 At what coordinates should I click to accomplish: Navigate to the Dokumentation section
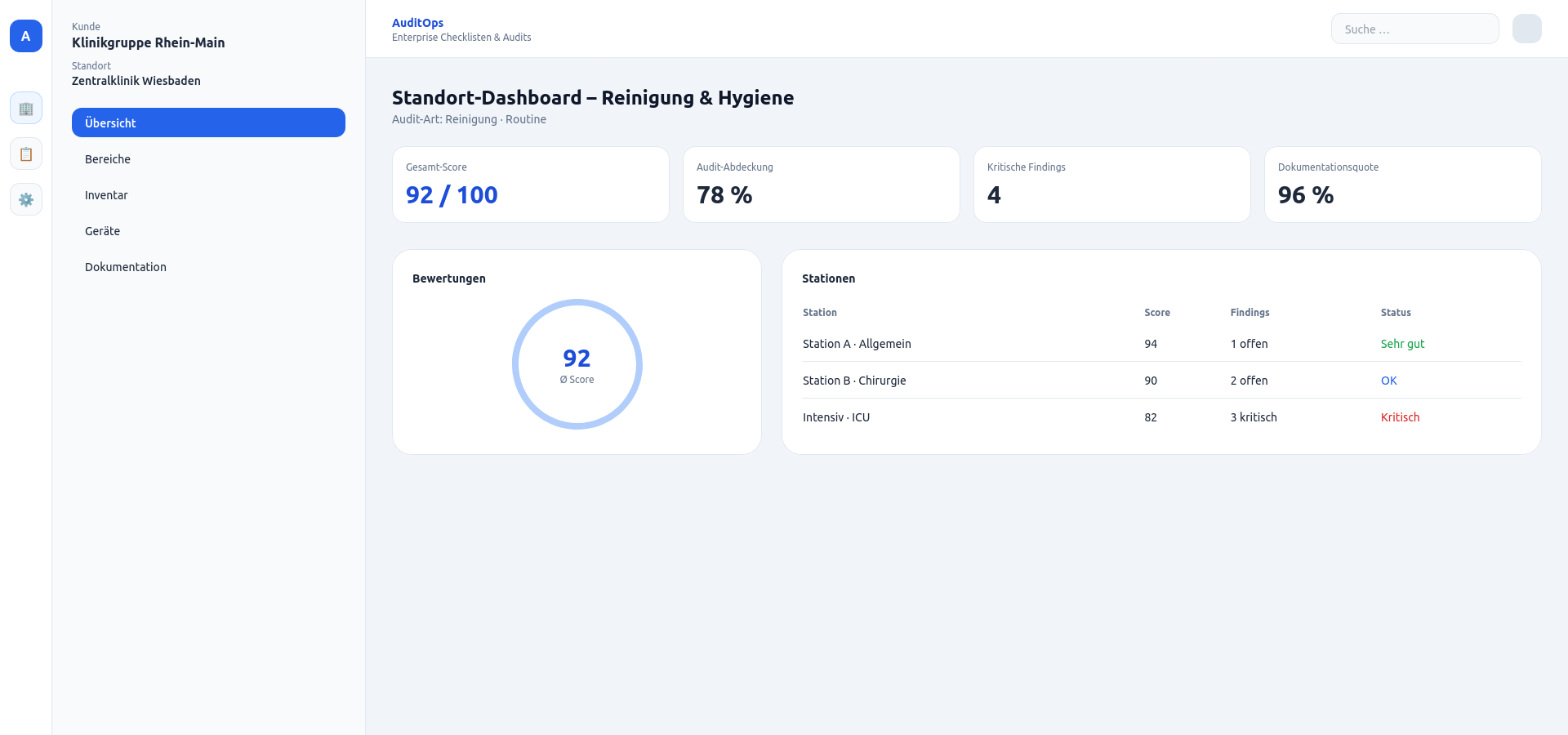pos(125,267)
